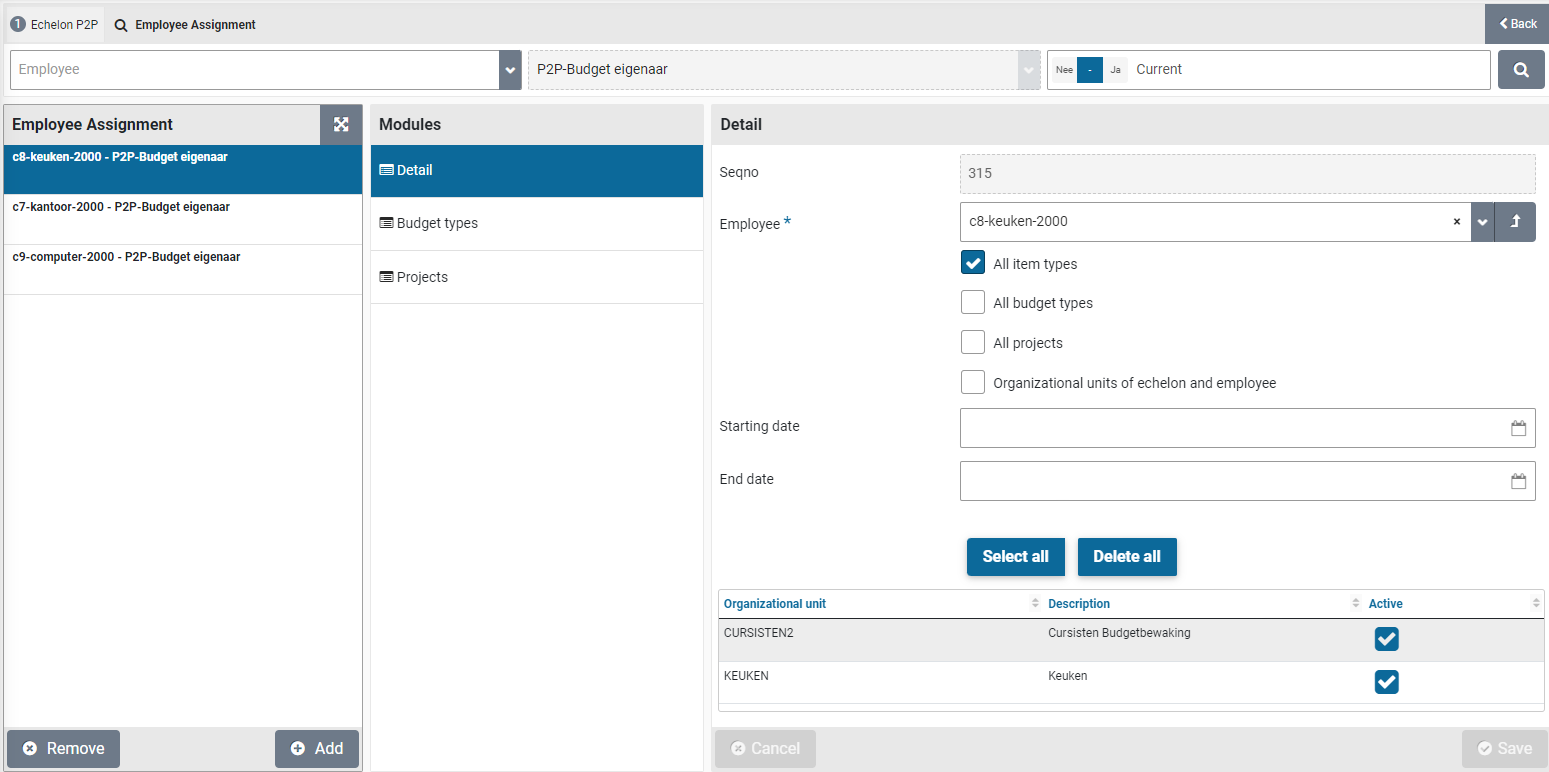Viewport: 1549px width, 772px height.
Task: Clear the c8-keuken-2000 employee selection
Action: click(x=1456, y=222)
